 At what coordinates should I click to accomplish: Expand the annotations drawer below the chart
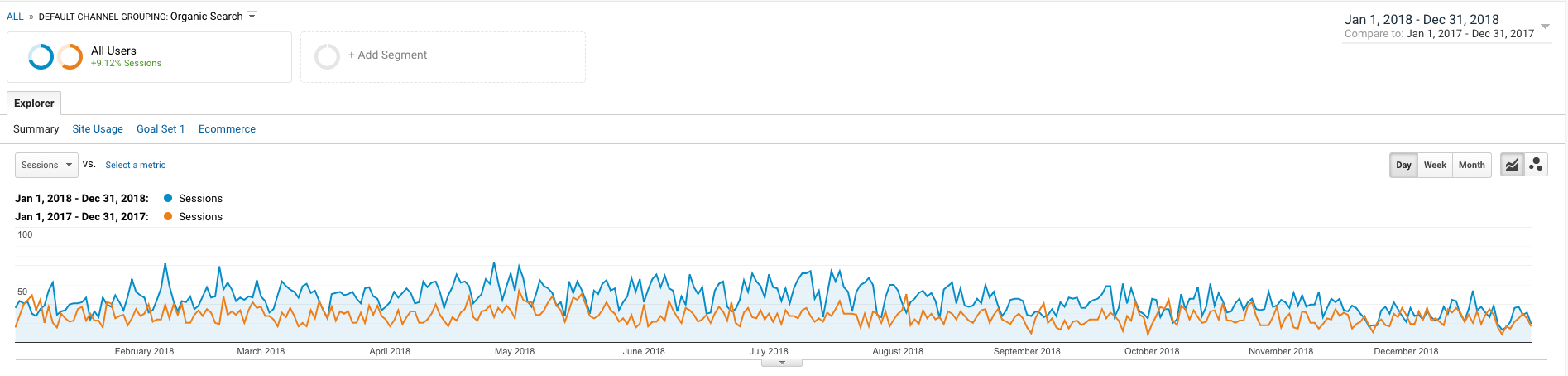(x=782, y=363)
